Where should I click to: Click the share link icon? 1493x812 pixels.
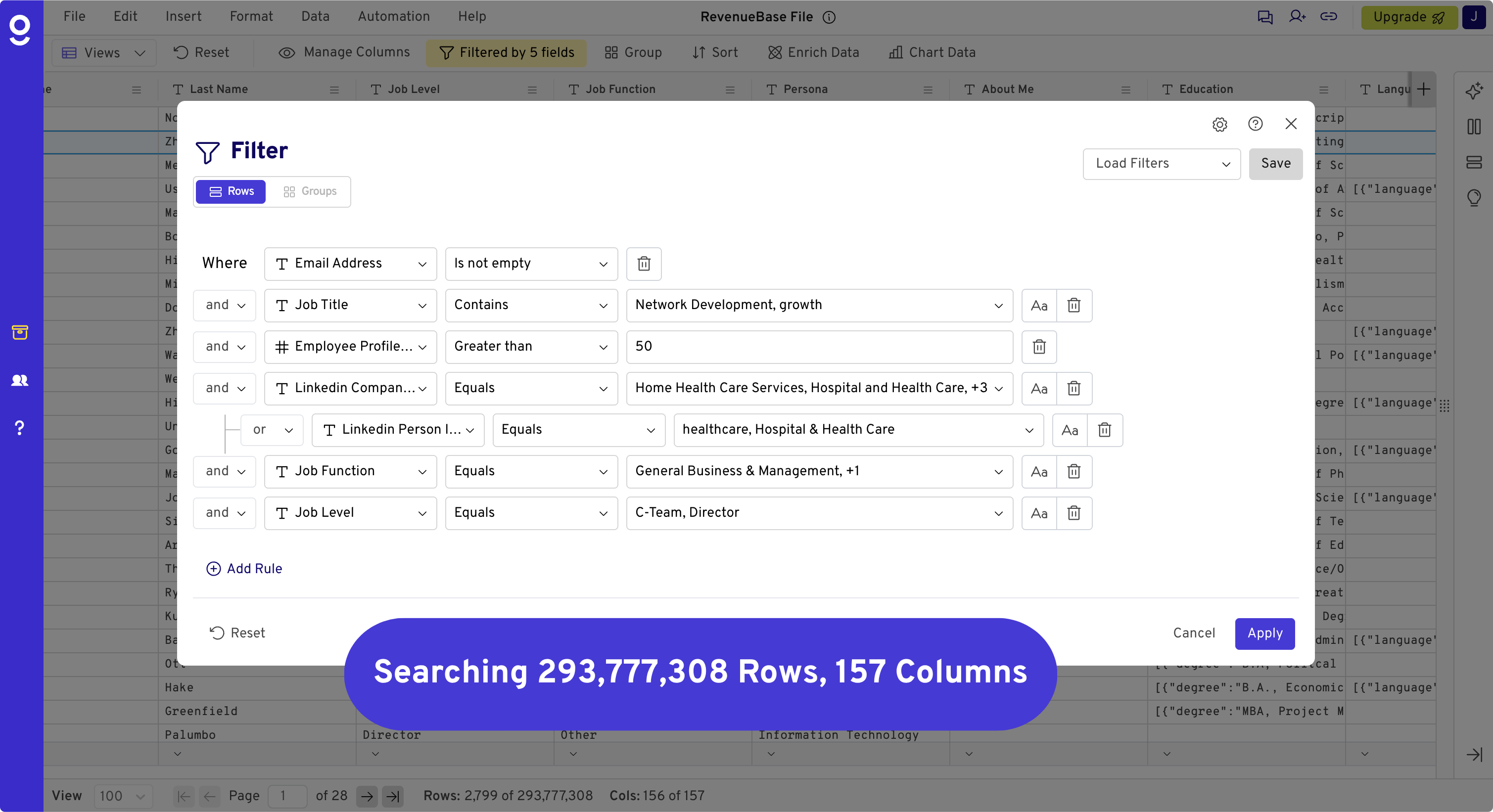(x=1328, y=17)
